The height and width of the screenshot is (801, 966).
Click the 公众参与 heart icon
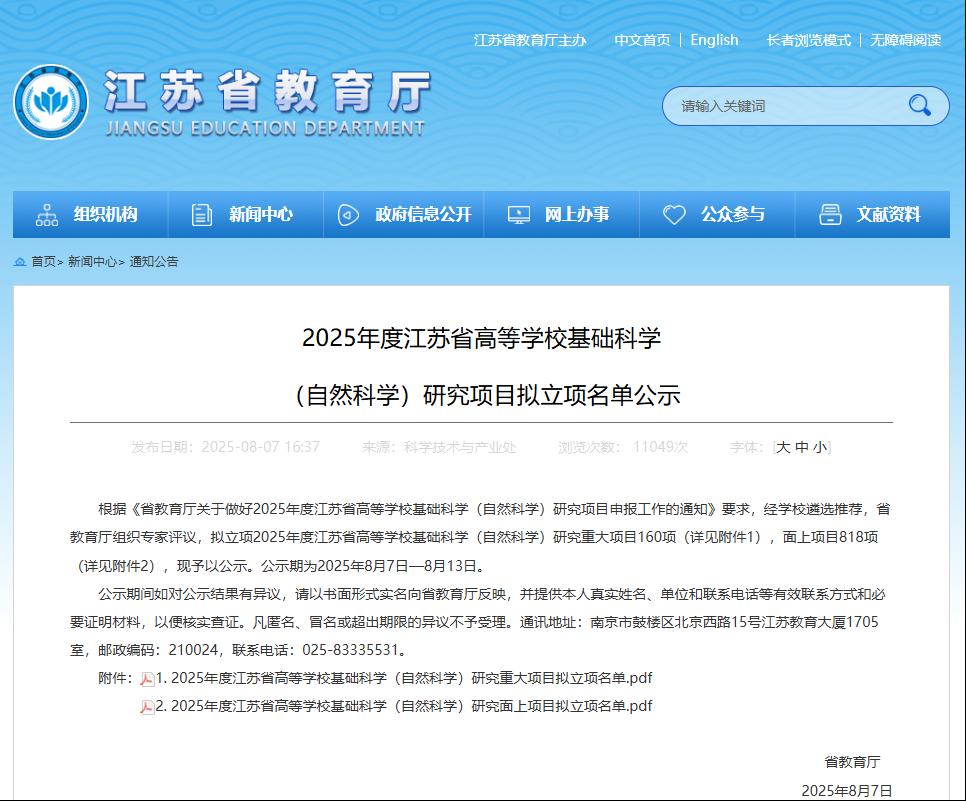[x=674, y=215]
